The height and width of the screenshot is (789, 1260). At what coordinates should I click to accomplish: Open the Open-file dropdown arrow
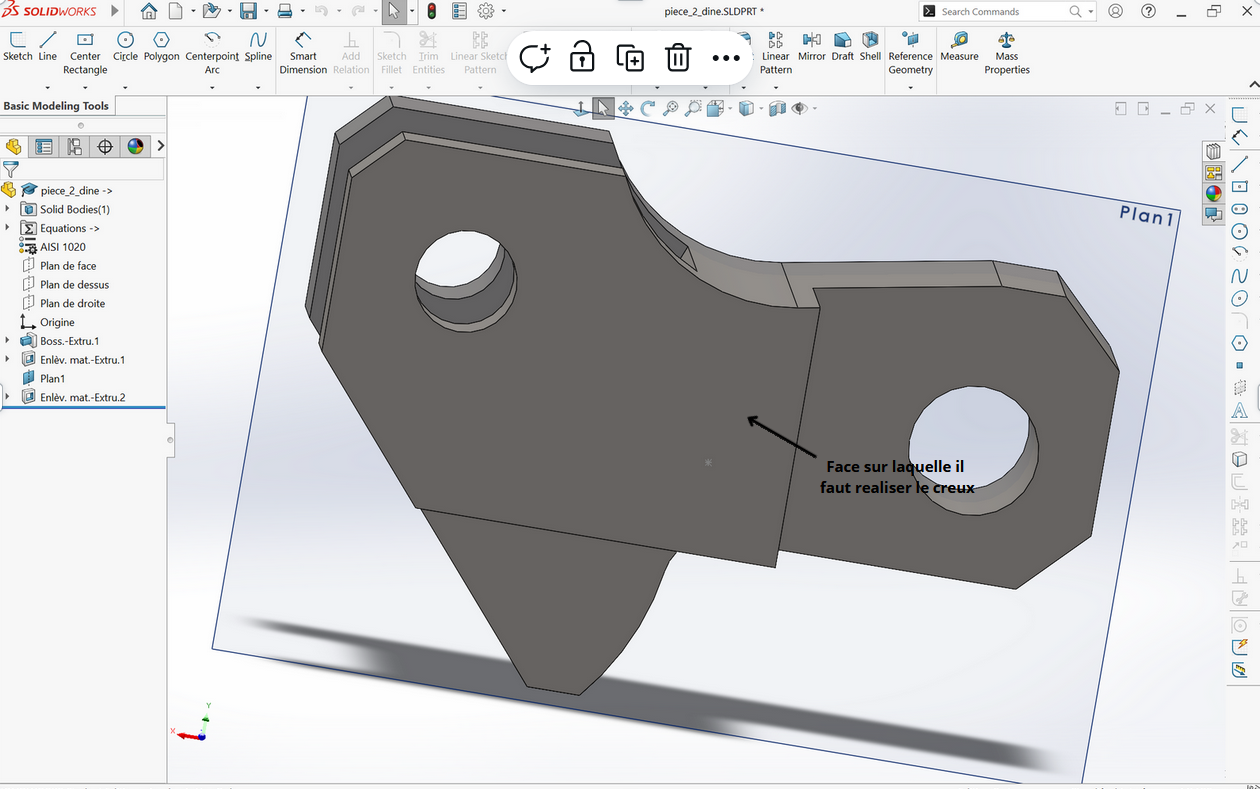point(228,11)
